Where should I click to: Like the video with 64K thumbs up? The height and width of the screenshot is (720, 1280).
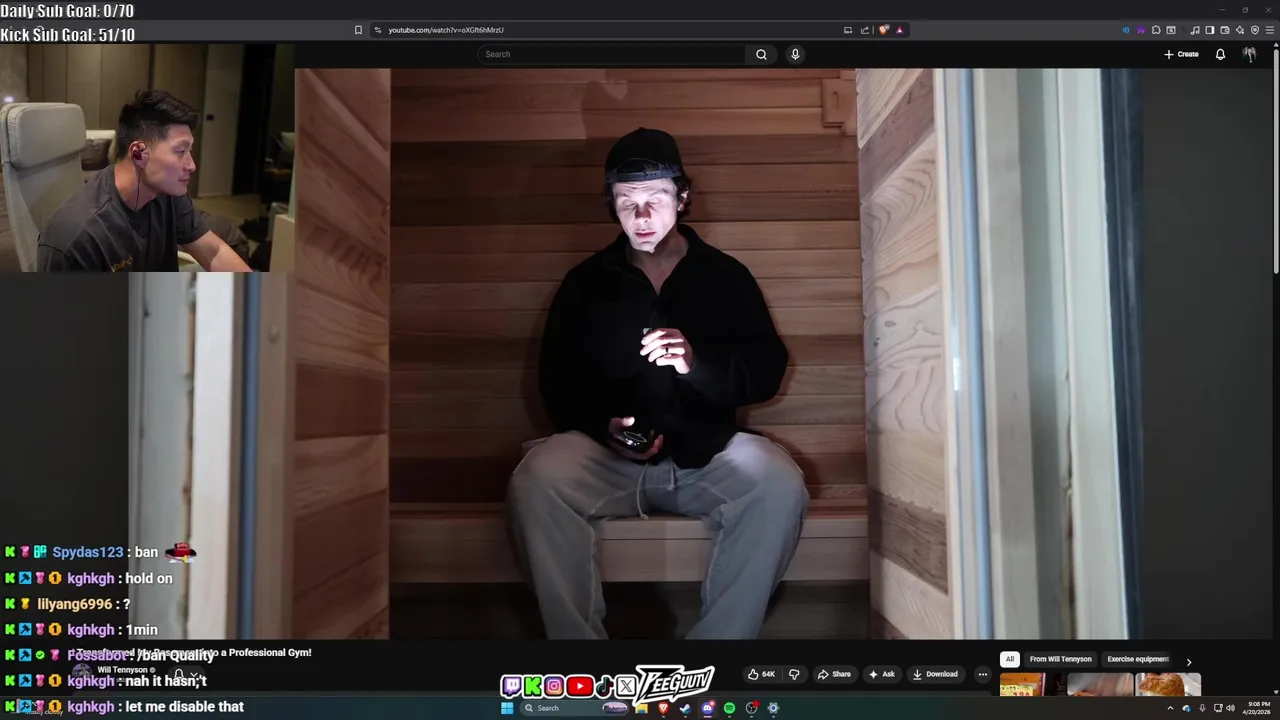761,674
